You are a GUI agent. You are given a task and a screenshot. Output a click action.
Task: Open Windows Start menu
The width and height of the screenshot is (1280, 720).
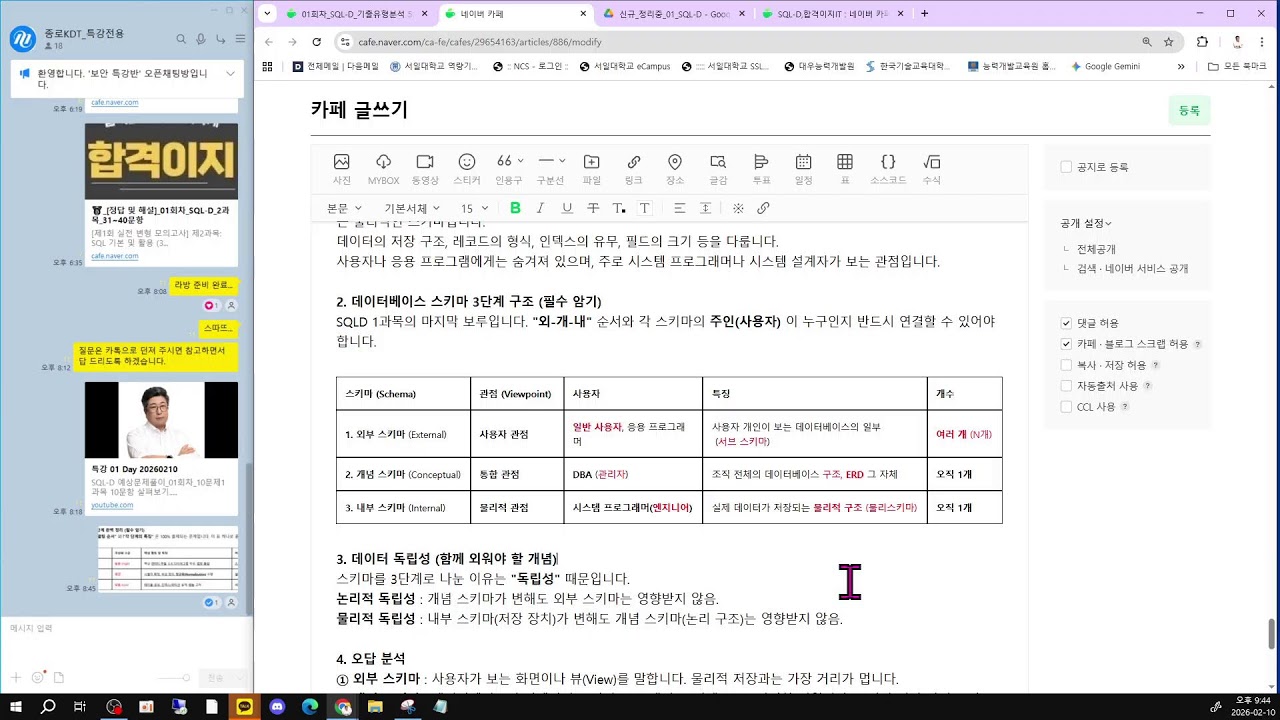tap(16, 706)
